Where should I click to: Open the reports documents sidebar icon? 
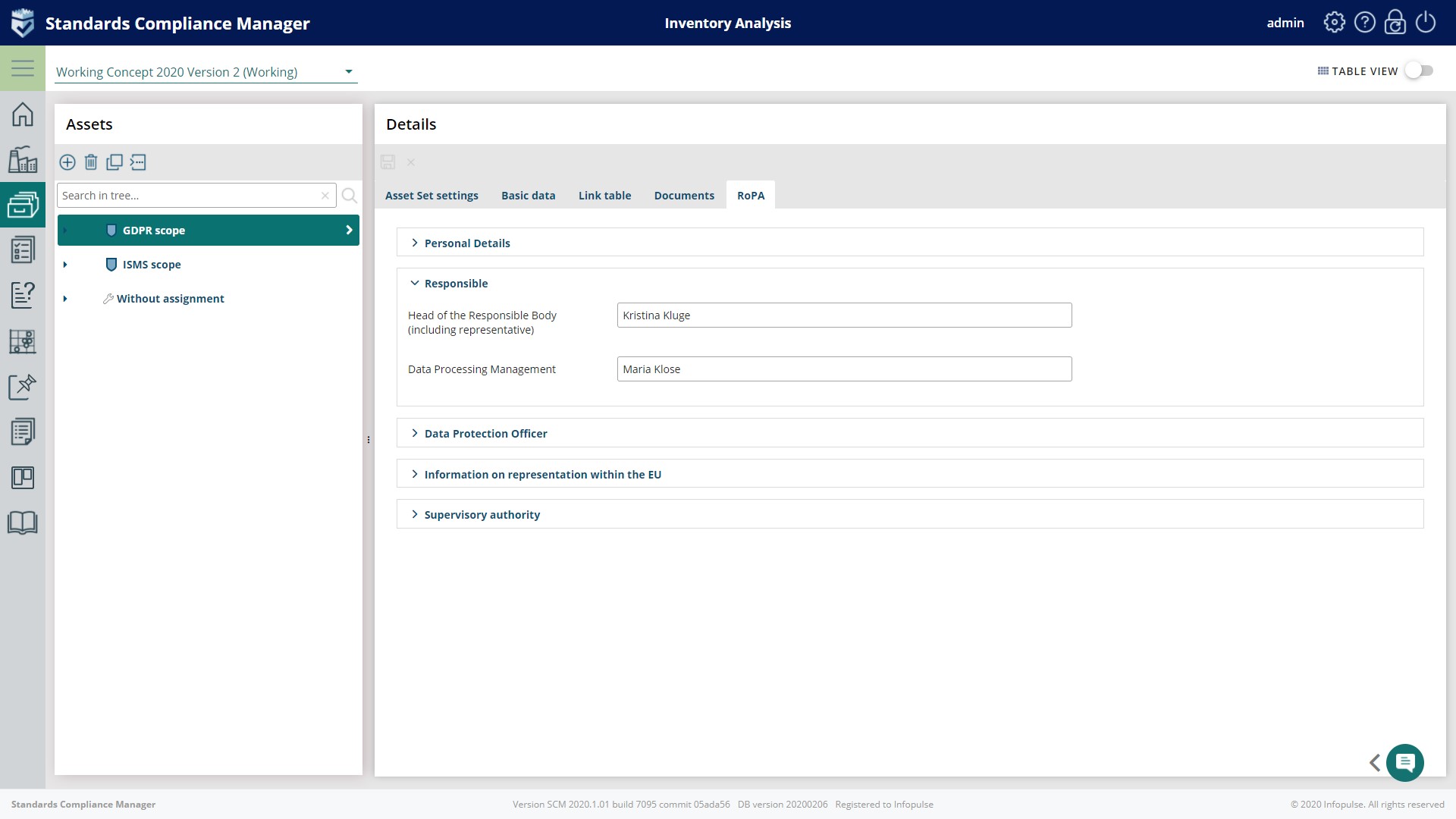point(23,431)
